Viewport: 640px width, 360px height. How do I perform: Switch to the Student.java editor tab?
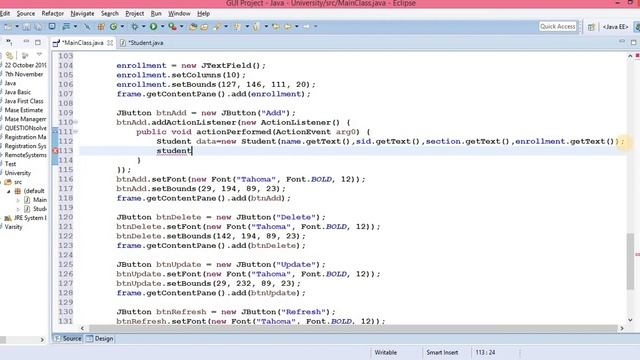[x=142, y=42]
